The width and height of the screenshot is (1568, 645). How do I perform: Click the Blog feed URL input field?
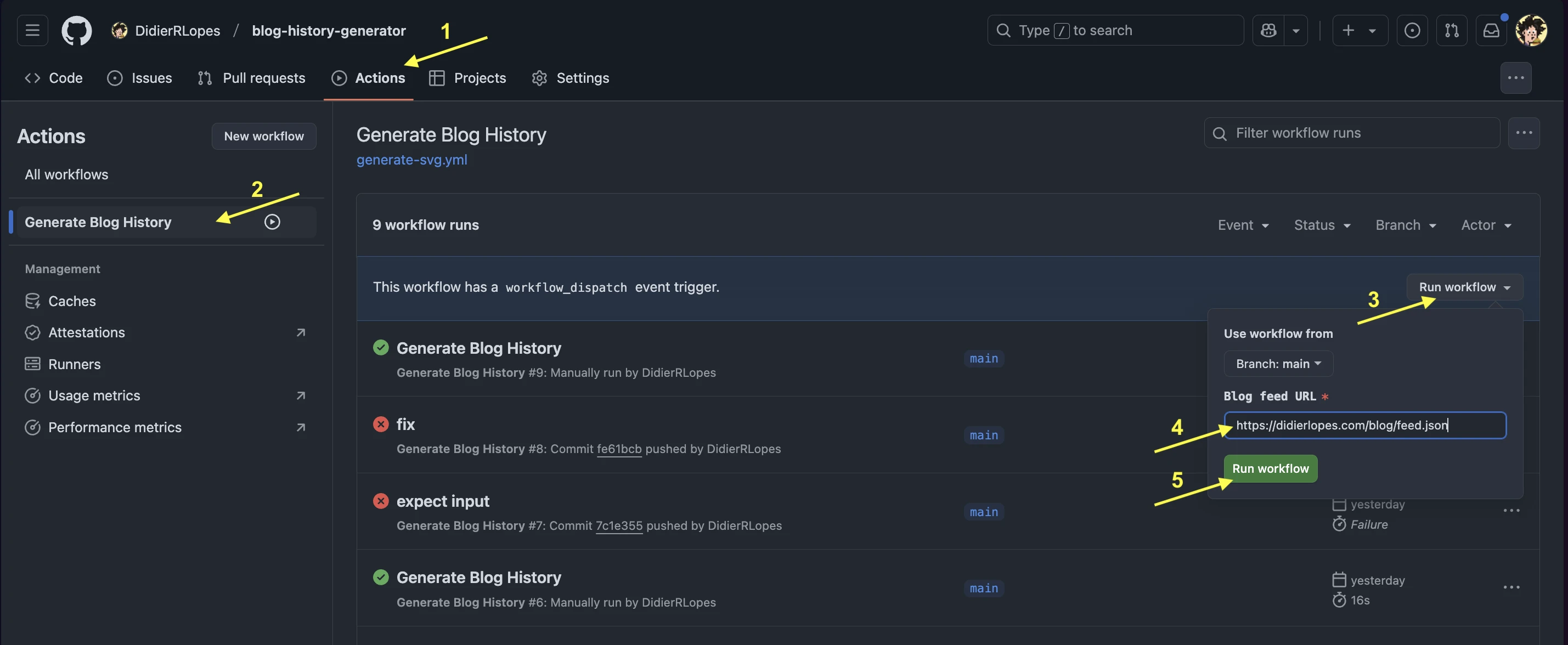tap(1364, 425)
